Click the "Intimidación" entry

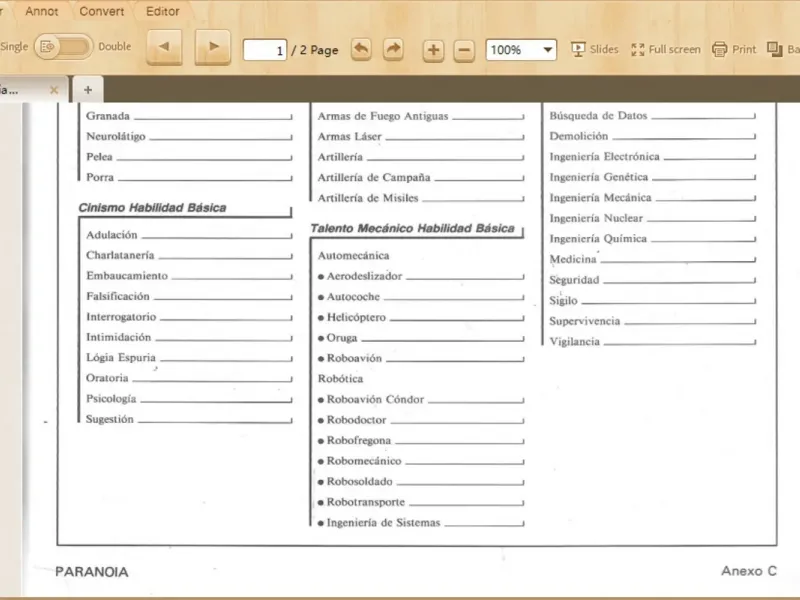coord(189,337)
